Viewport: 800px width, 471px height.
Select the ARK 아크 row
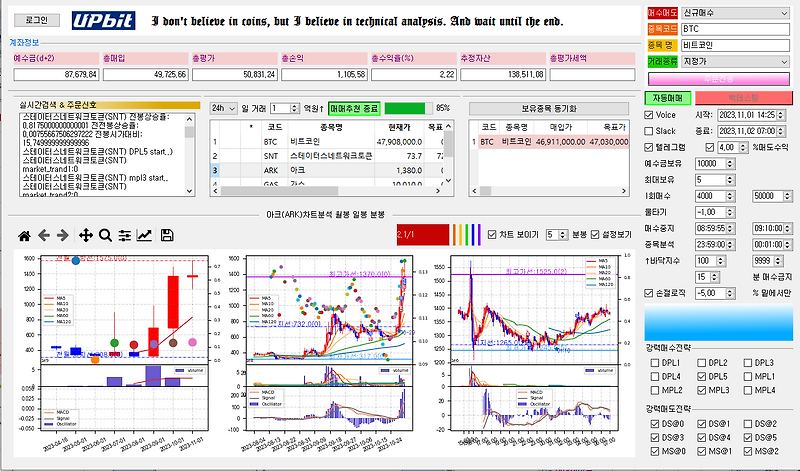pyautogui.click(x=327, y=170)
